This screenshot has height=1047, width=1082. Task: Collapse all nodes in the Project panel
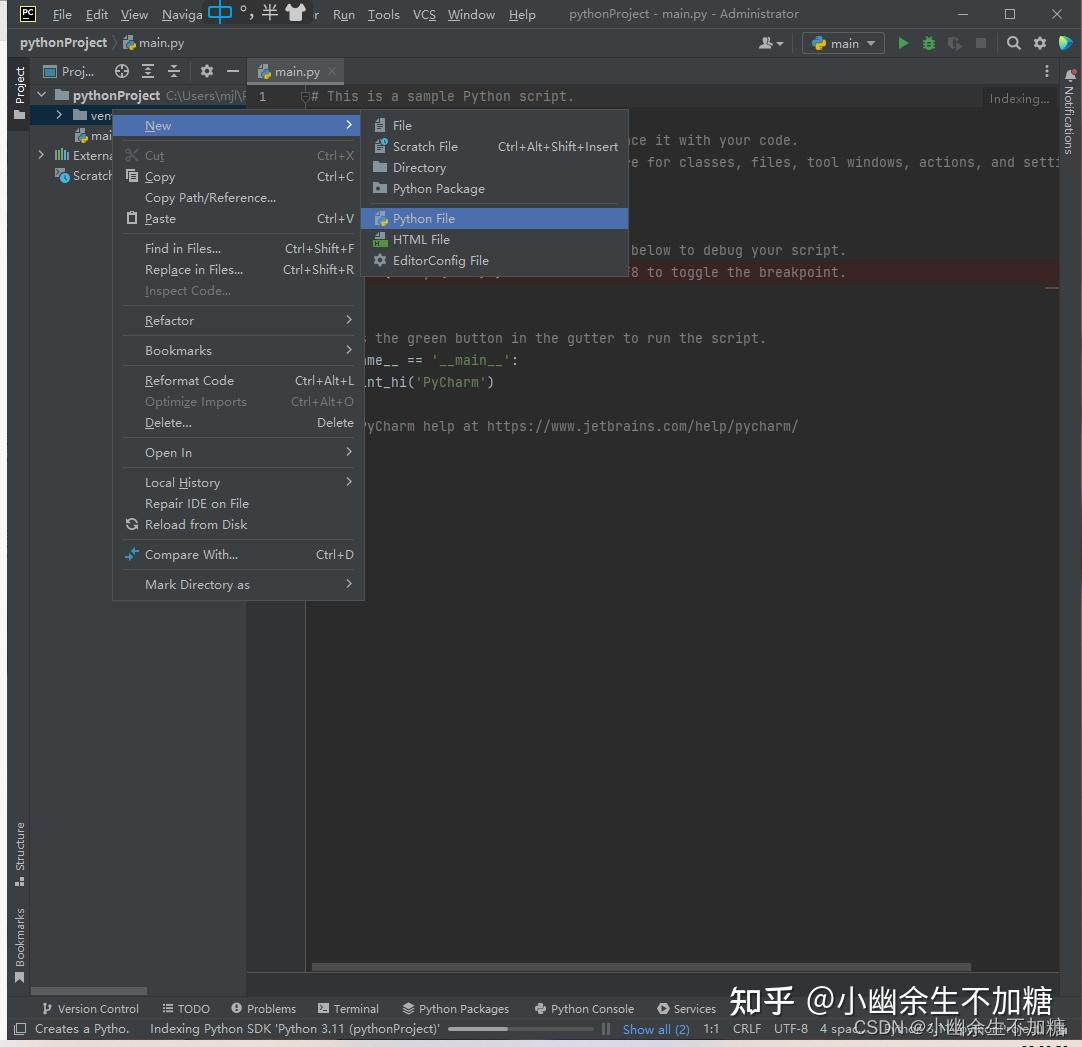point(172,71)
